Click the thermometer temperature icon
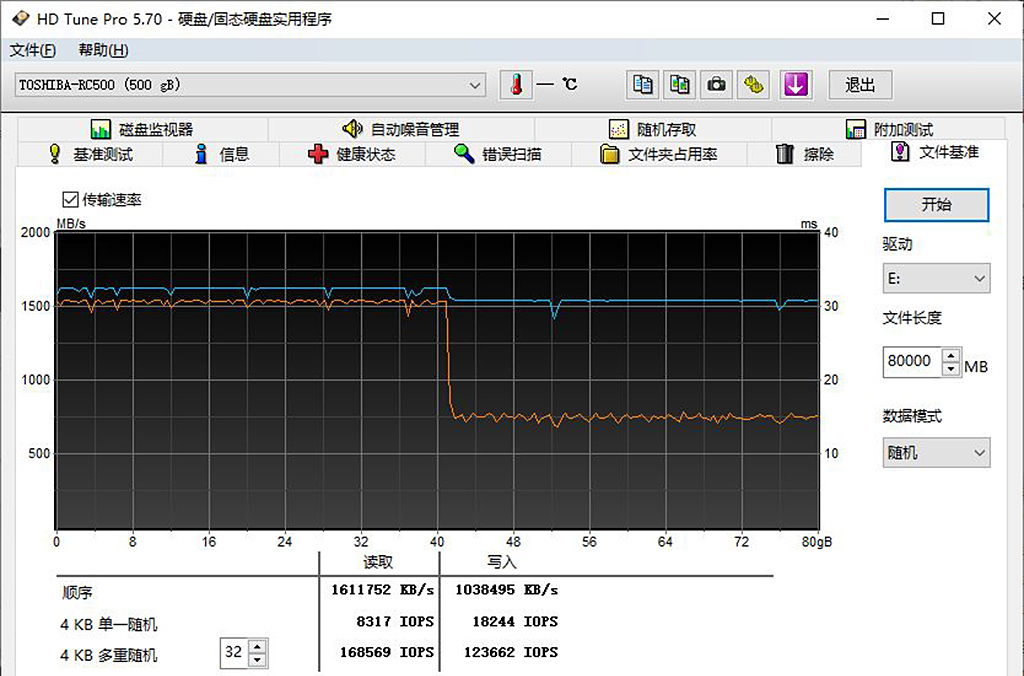The width and height of the screenshot is (1024, 676). [x=515, y=85]
